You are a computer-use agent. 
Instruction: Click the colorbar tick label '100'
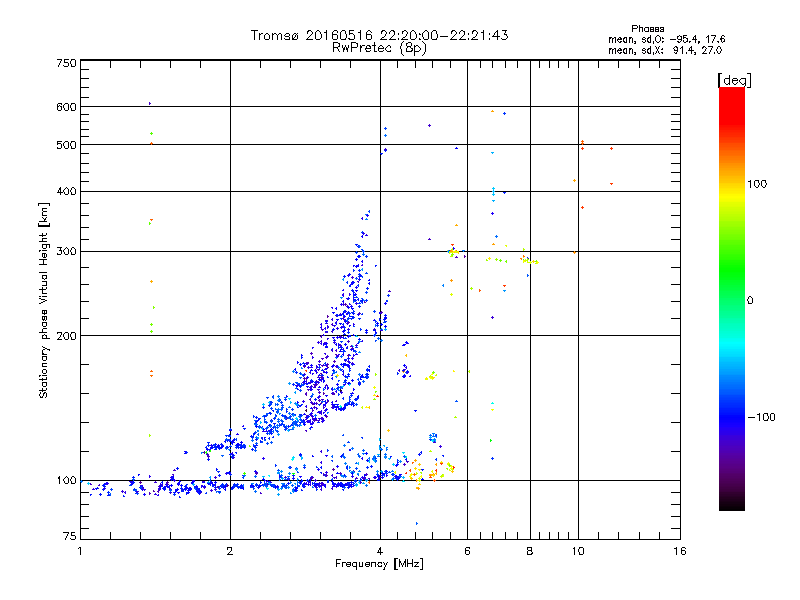tap(757, 184)
